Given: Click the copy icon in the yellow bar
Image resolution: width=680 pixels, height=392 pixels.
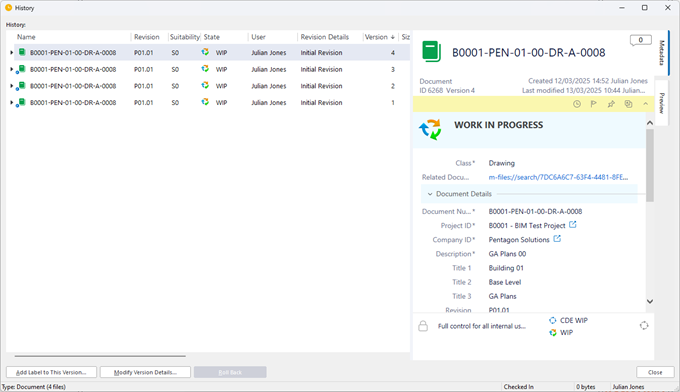Looking at the screenshot, I should point(628,104).
